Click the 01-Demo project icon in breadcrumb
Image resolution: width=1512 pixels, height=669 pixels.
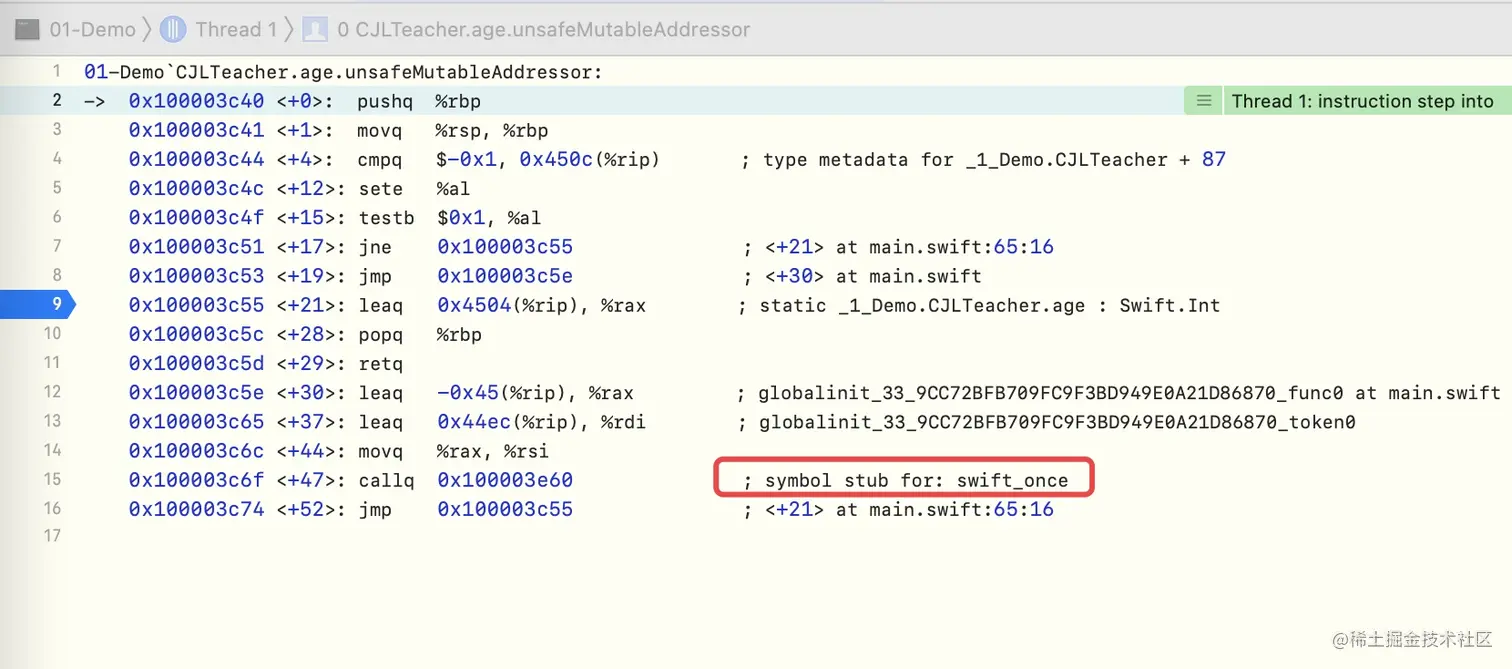point(26,29)
